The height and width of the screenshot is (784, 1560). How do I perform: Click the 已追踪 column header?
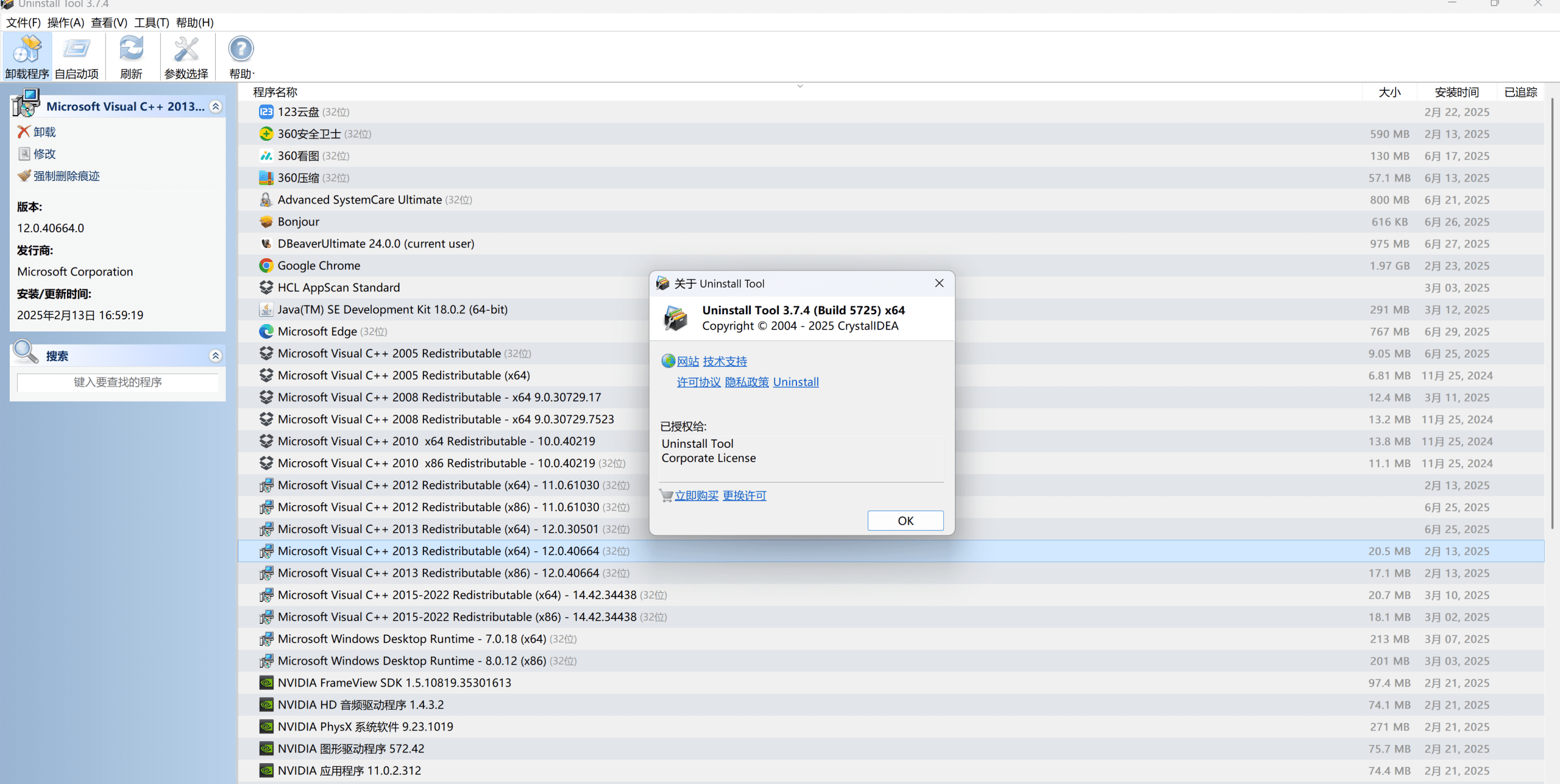[x=1520, y=92]
